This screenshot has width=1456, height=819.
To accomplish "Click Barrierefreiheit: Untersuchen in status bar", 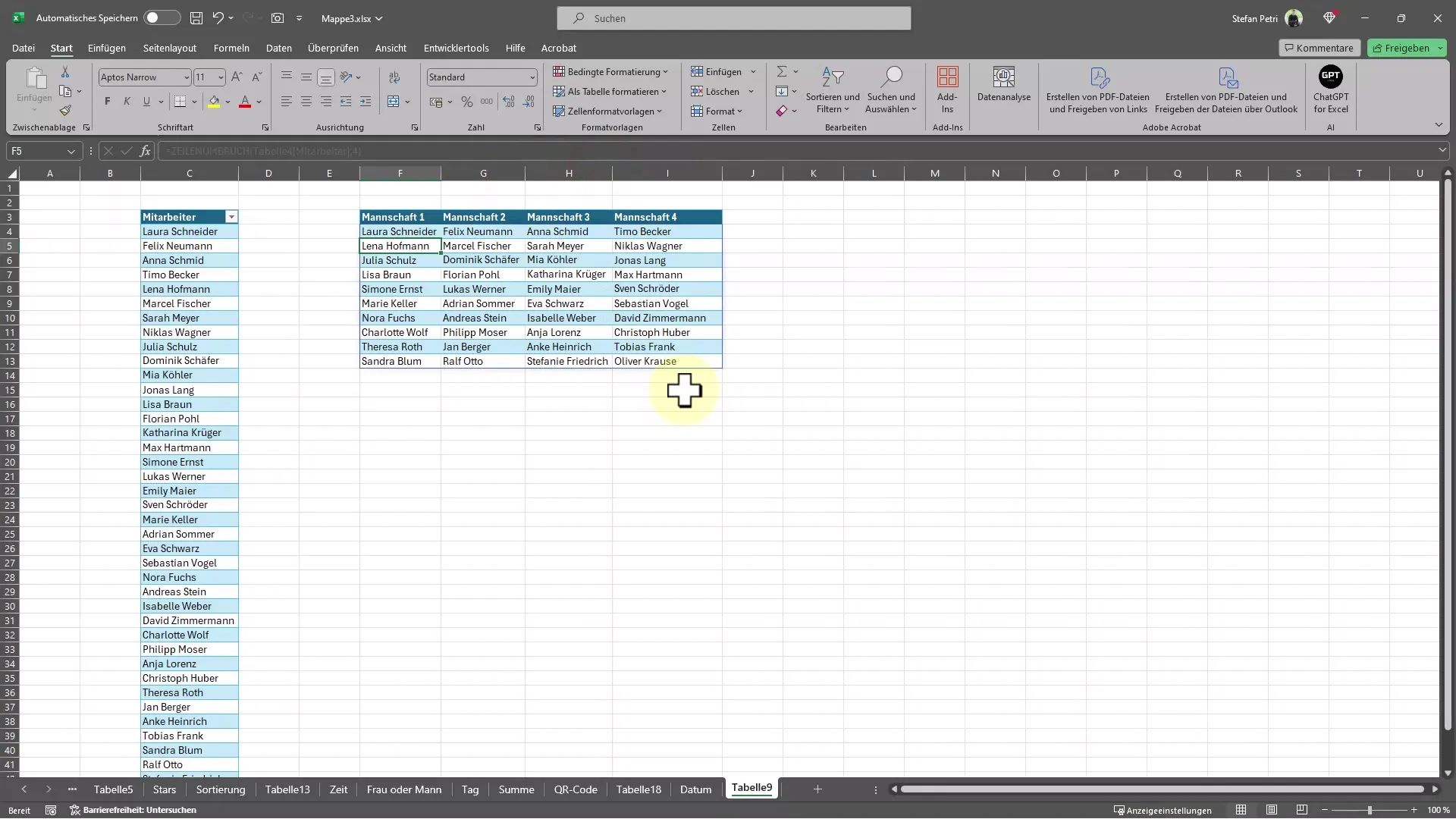I will point(133,811).
